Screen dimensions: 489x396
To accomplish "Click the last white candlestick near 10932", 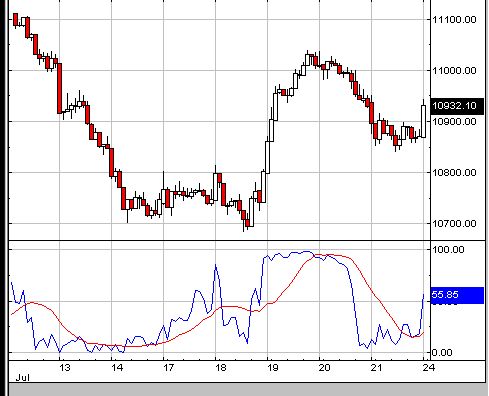I will 424,121.
